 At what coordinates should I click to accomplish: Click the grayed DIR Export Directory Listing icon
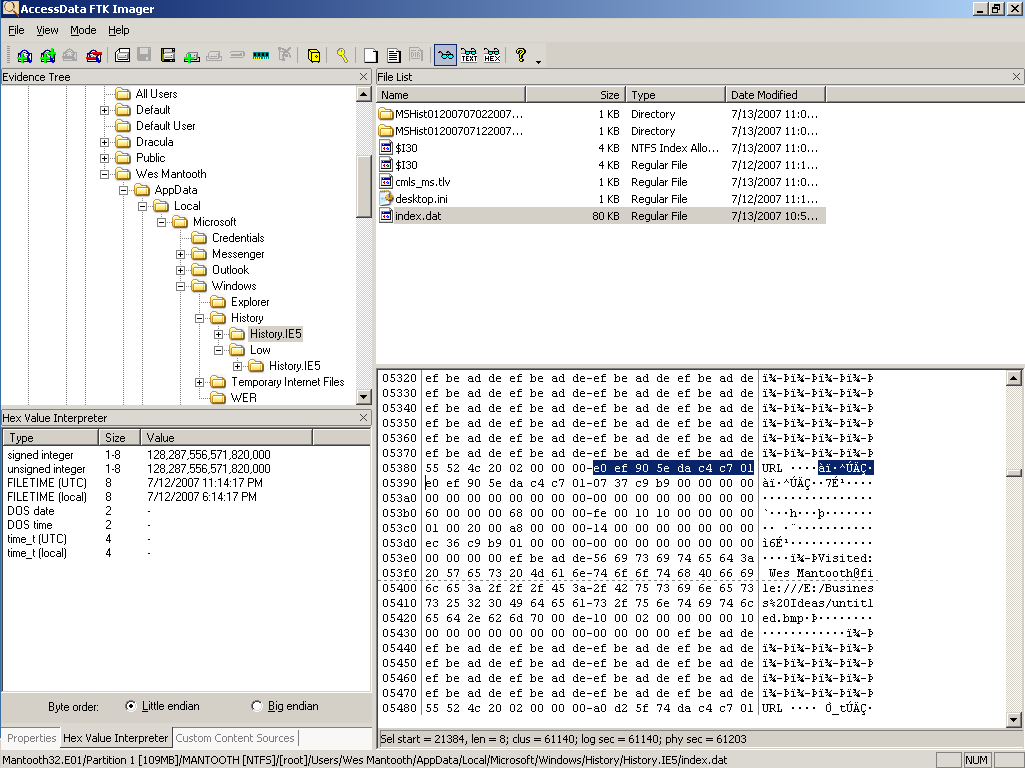[x=416, y=56]
